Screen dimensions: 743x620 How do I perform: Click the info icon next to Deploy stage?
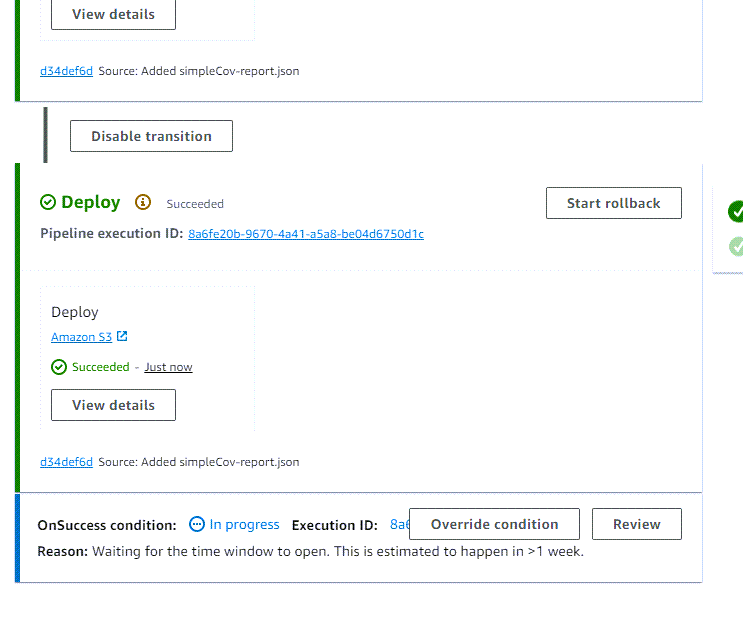pyautogui.click(x=143, y=203)
